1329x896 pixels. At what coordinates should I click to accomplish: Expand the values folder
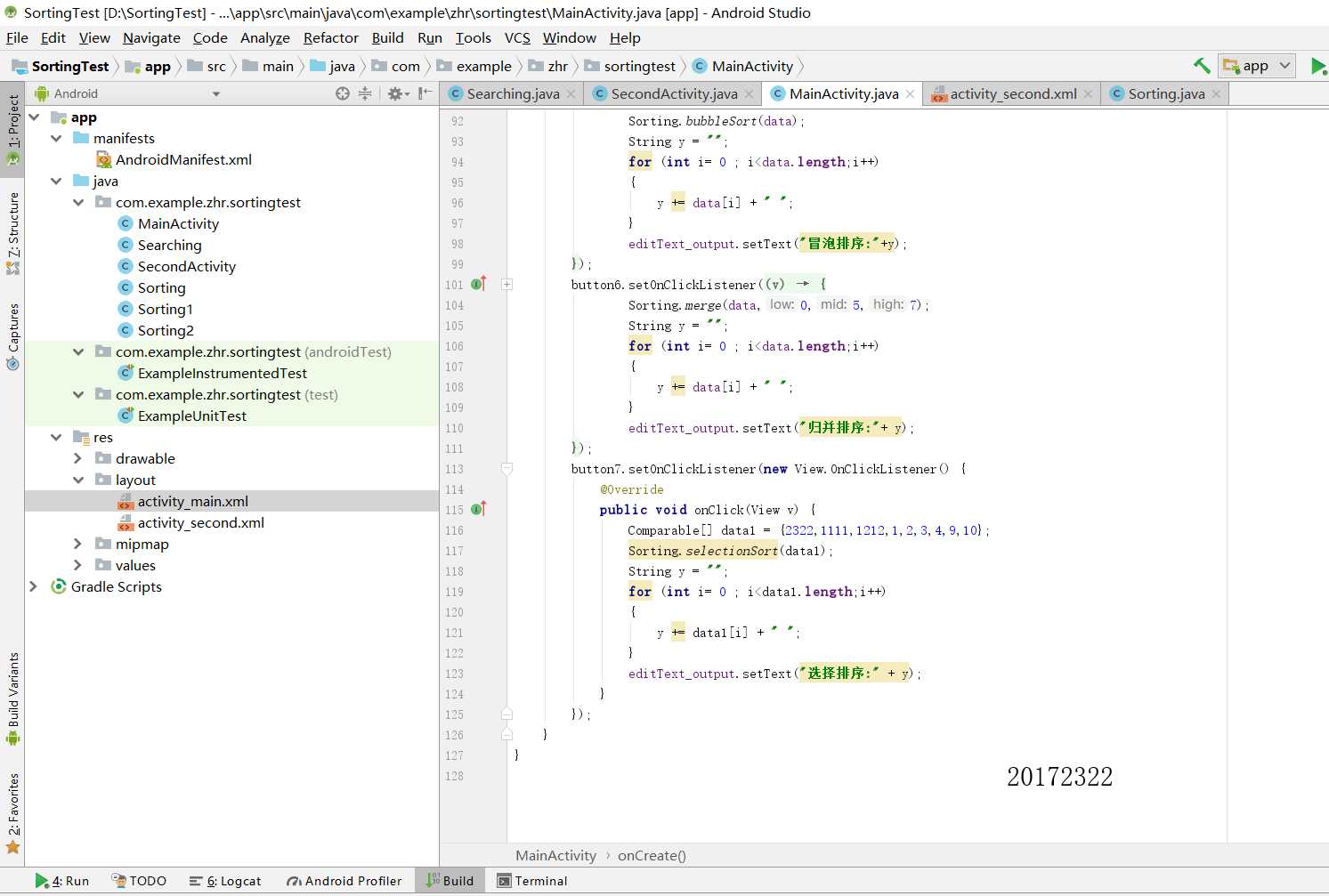[x=78, y=566]
